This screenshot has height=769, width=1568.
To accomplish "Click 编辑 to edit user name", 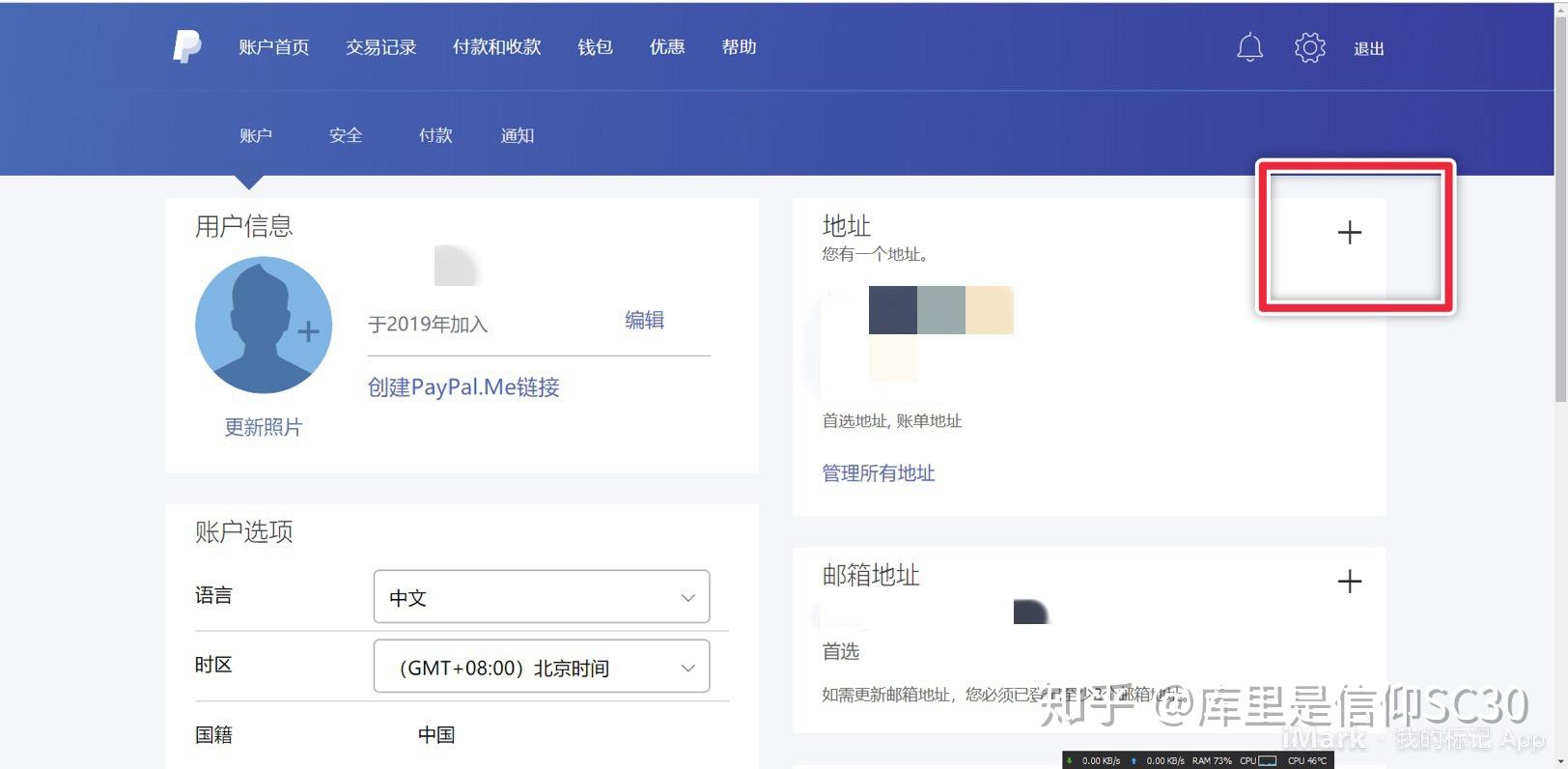I will 644,320.
